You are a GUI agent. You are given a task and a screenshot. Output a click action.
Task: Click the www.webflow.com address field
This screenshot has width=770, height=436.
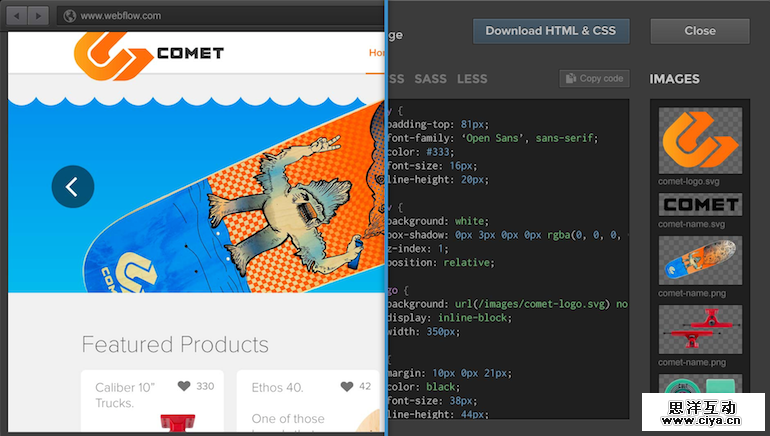tap(221, 16)
